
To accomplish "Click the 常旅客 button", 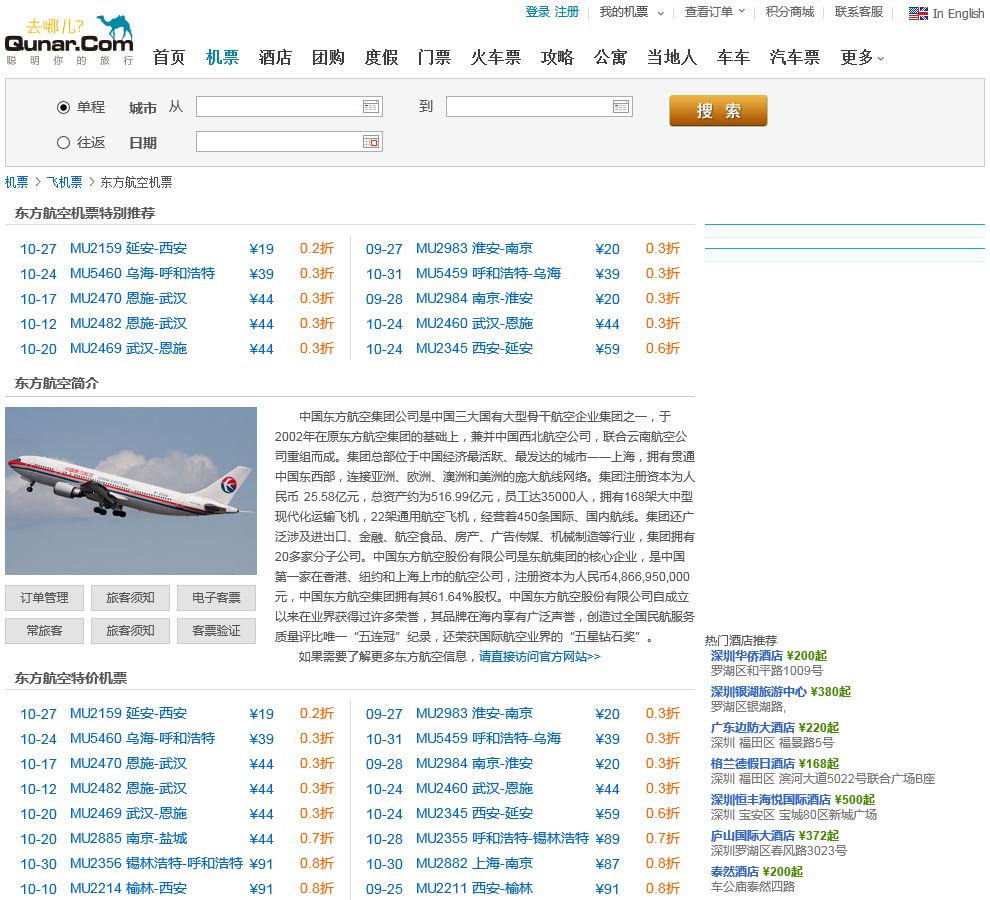I will pyautogui.click(x=44, y=630).
